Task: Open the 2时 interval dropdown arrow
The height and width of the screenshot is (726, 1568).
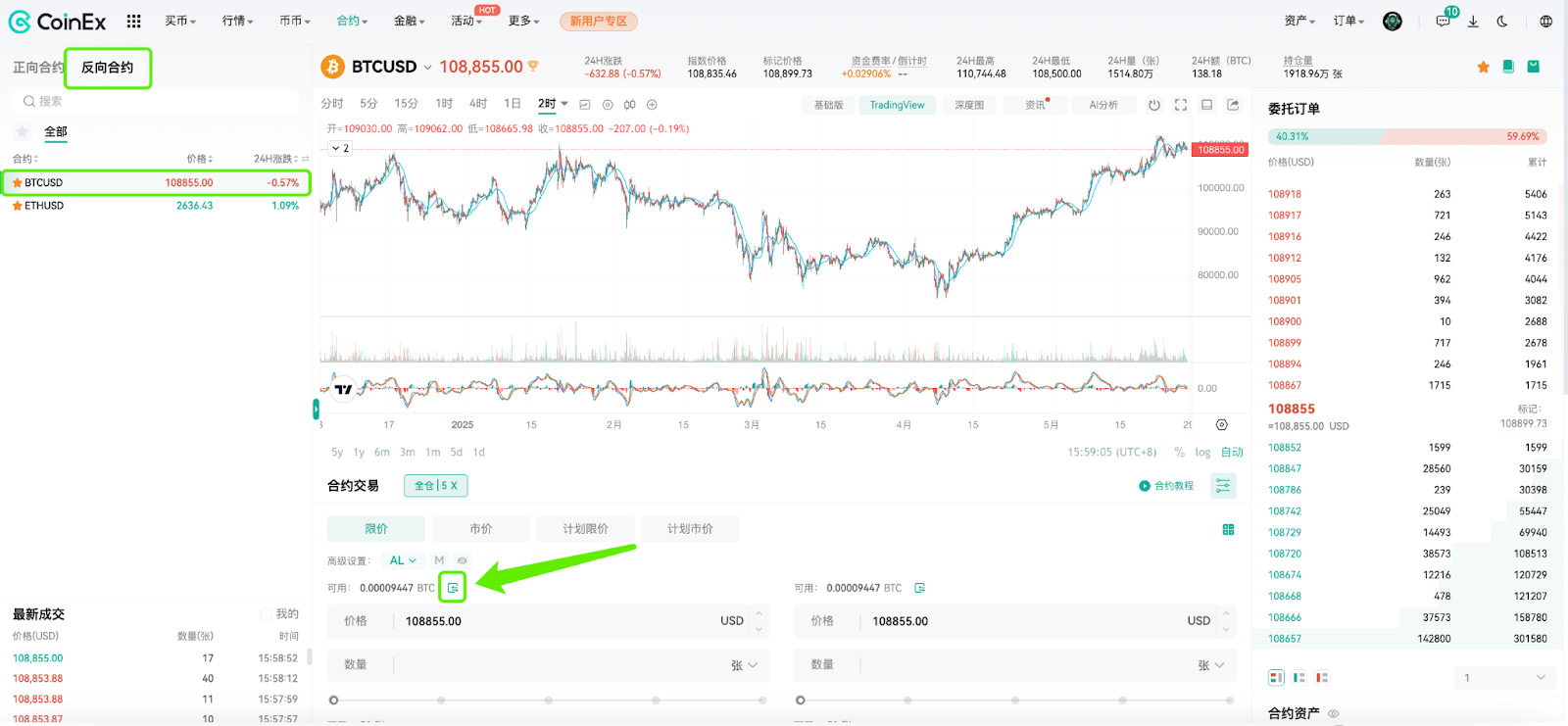Action: [x=564, y=104]
